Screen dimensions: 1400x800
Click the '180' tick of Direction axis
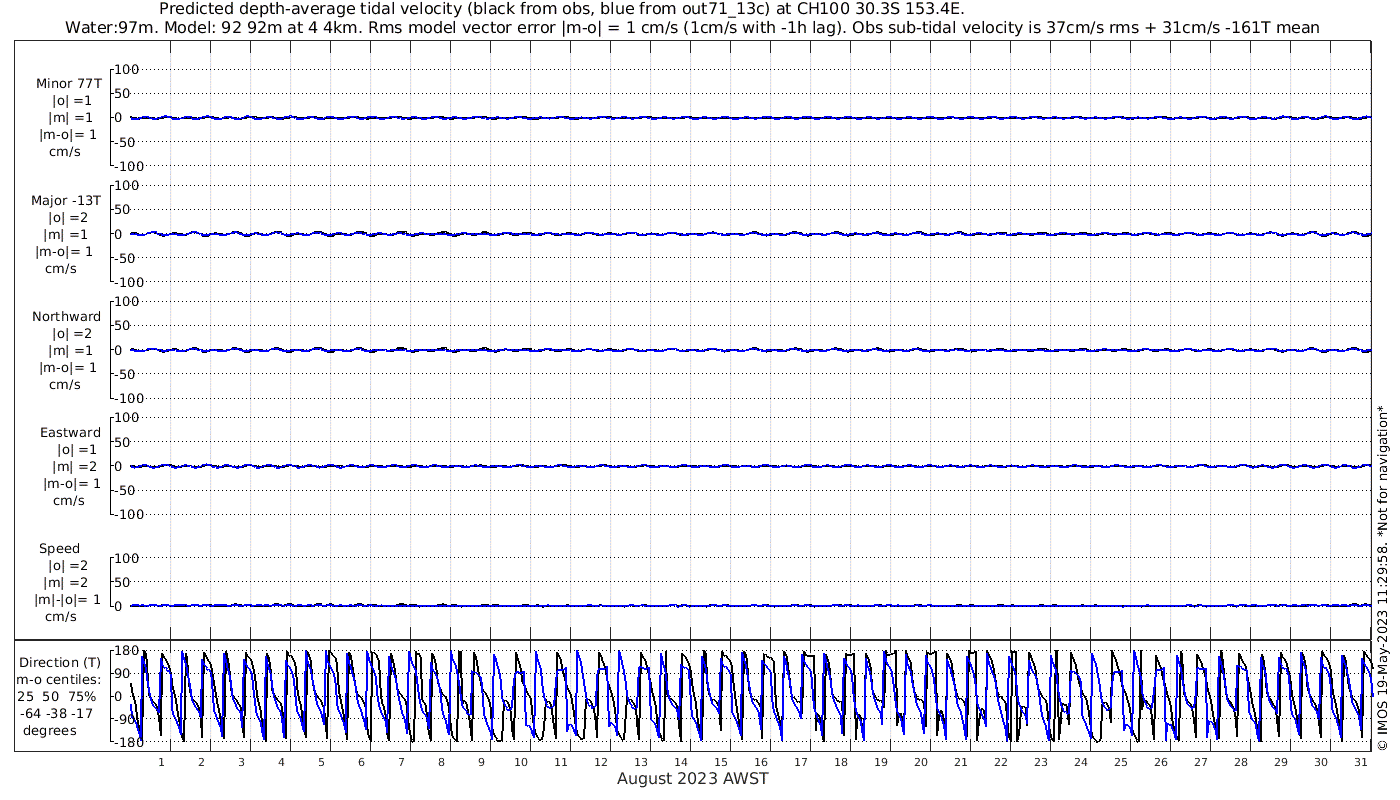pos(126,651)
